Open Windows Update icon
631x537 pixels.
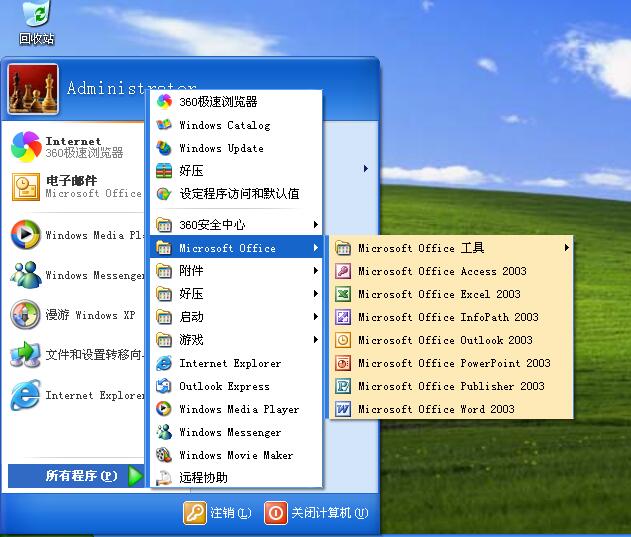(164, 148)
